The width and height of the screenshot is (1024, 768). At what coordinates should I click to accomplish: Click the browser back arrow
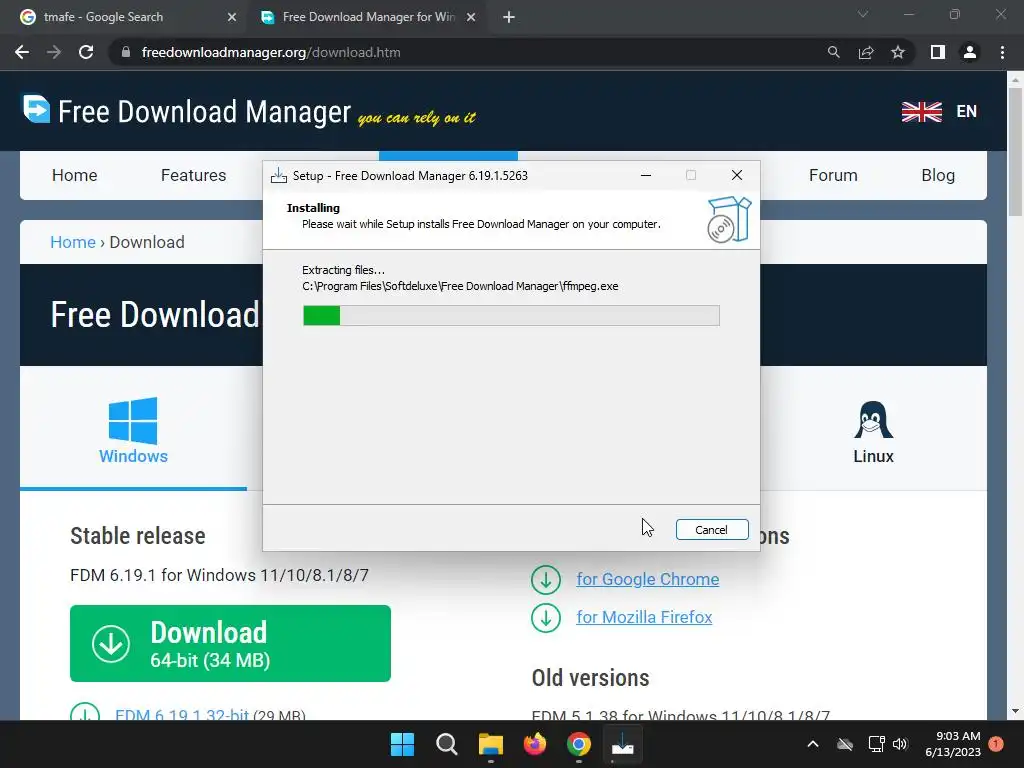pyautogui.click(x=22, y=52)
